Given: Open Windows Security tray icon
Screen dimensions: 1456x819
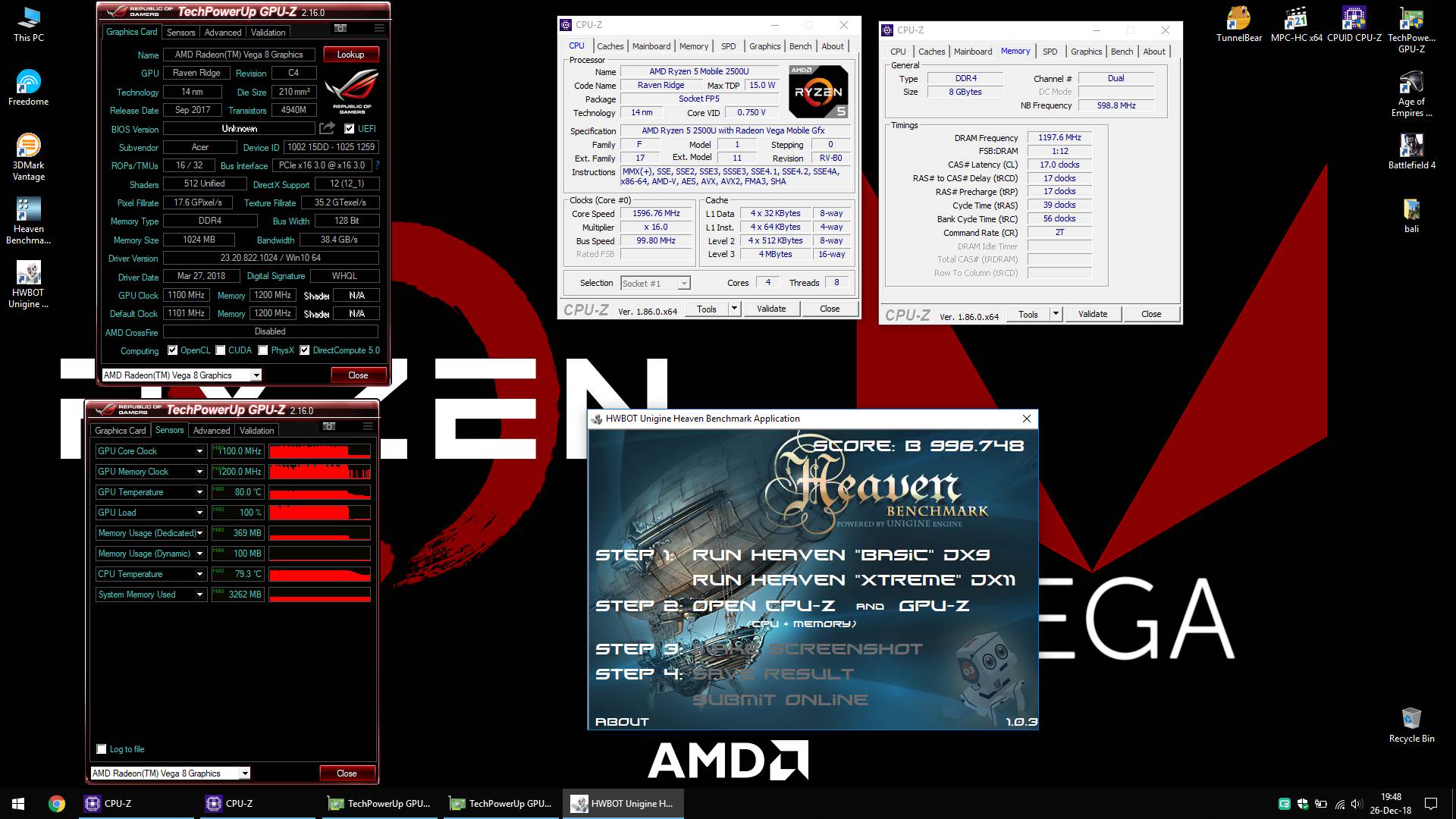Looking at the screenshot, I should 1303,804.
